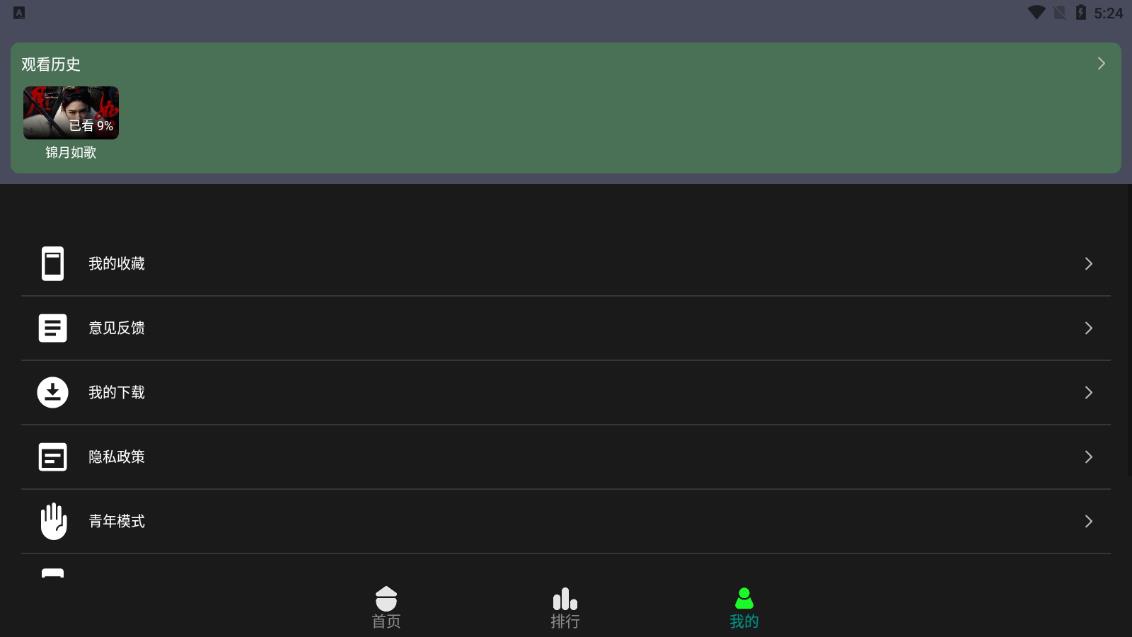Click the 青年模式 hand icon
This screenshot has height=637, width=1132.
click(x=53, y=521)
